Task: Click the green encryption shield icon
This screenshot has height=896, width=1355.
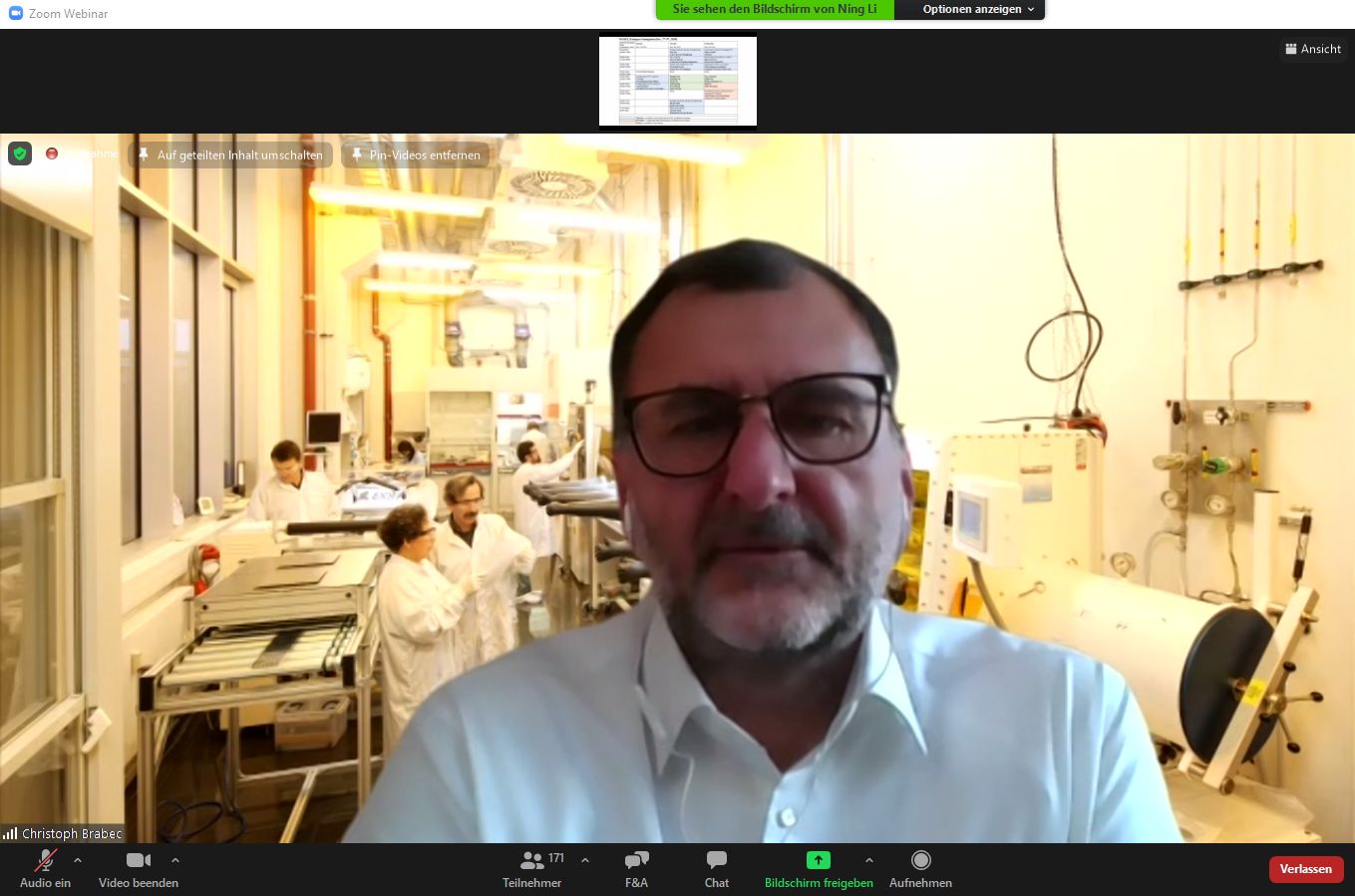Action: (x=20, y=154)
